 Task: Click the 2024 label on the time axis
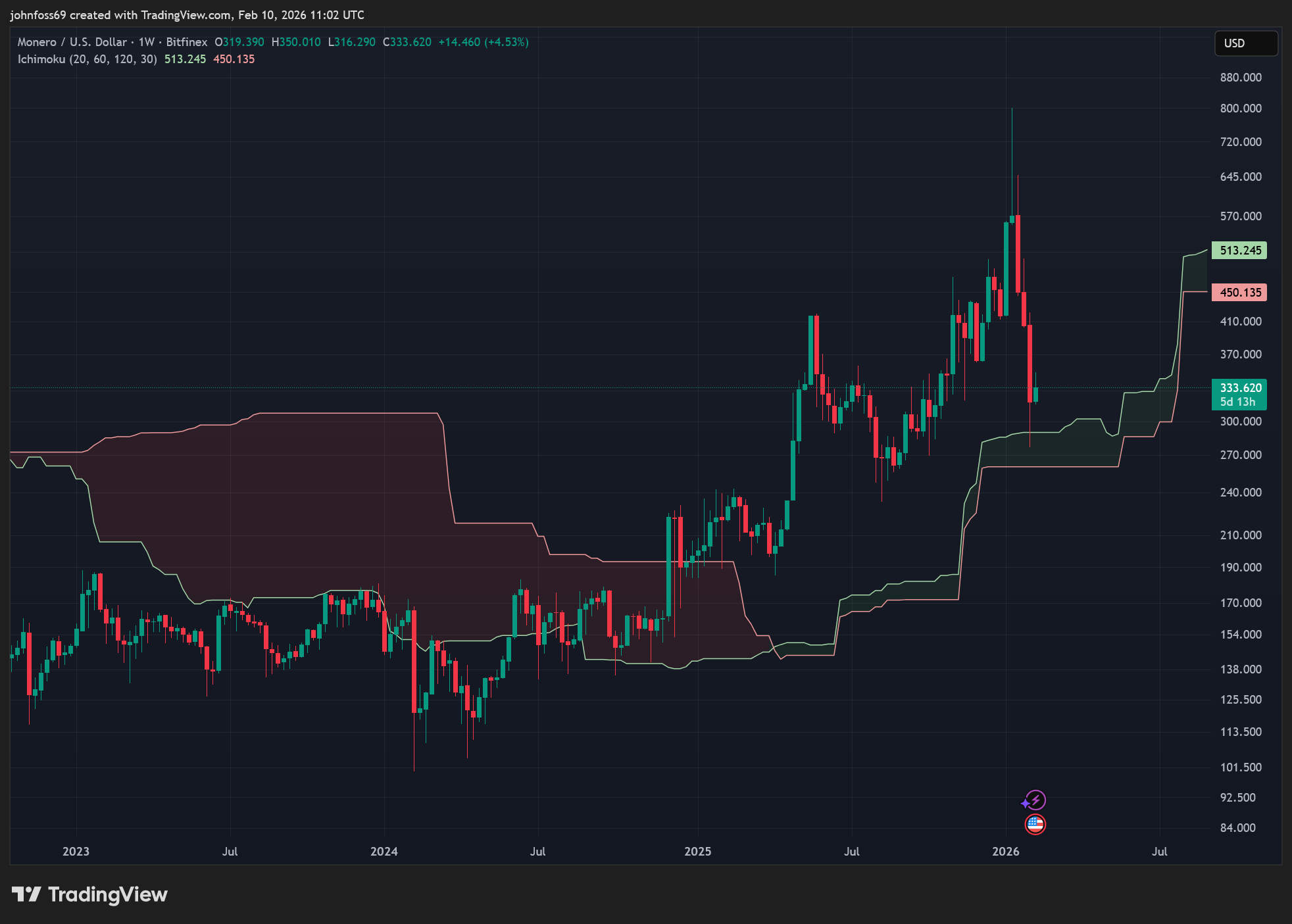click(x=384, y=852)
